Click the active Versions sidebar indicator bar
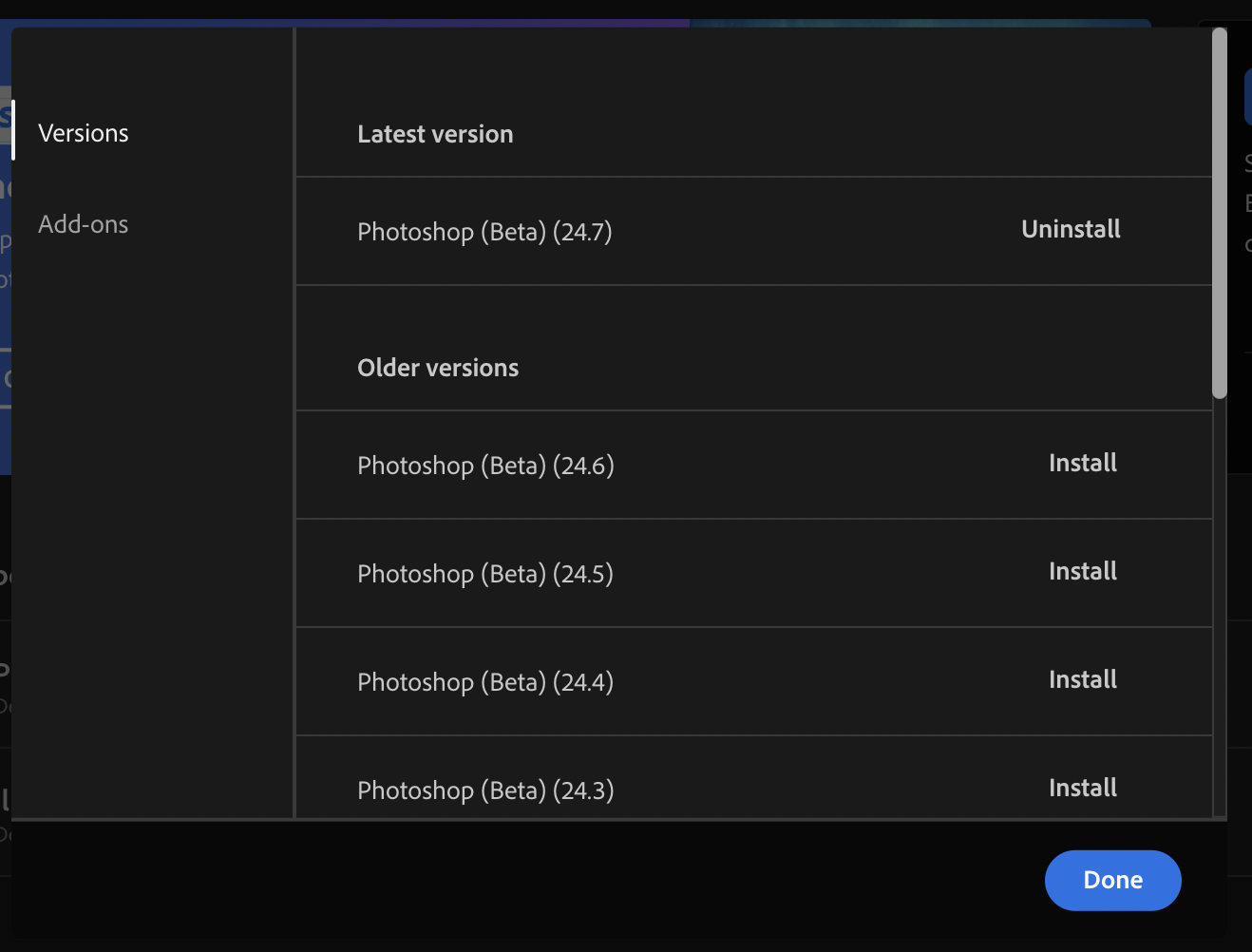Screen dimensions: 1252x952 coord(12,133)
